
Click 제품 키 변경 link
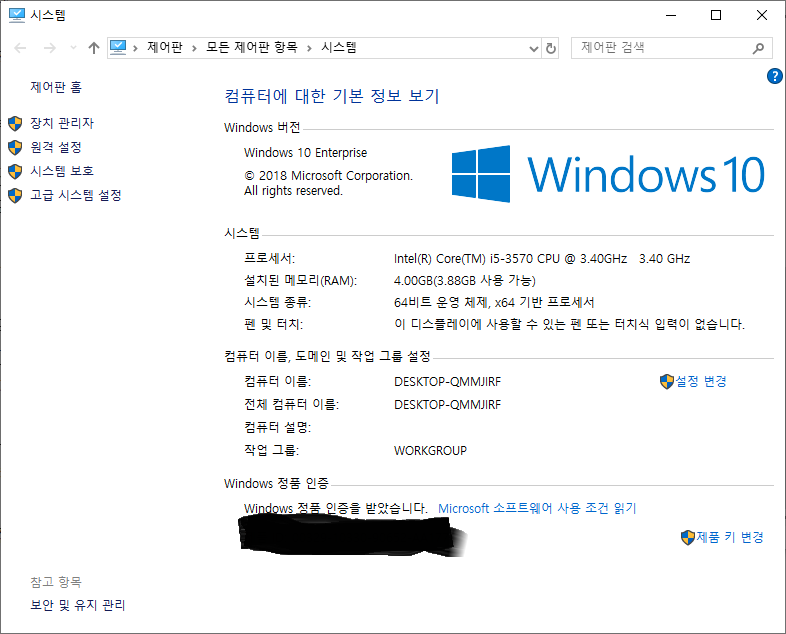click(x=729, y=537)
